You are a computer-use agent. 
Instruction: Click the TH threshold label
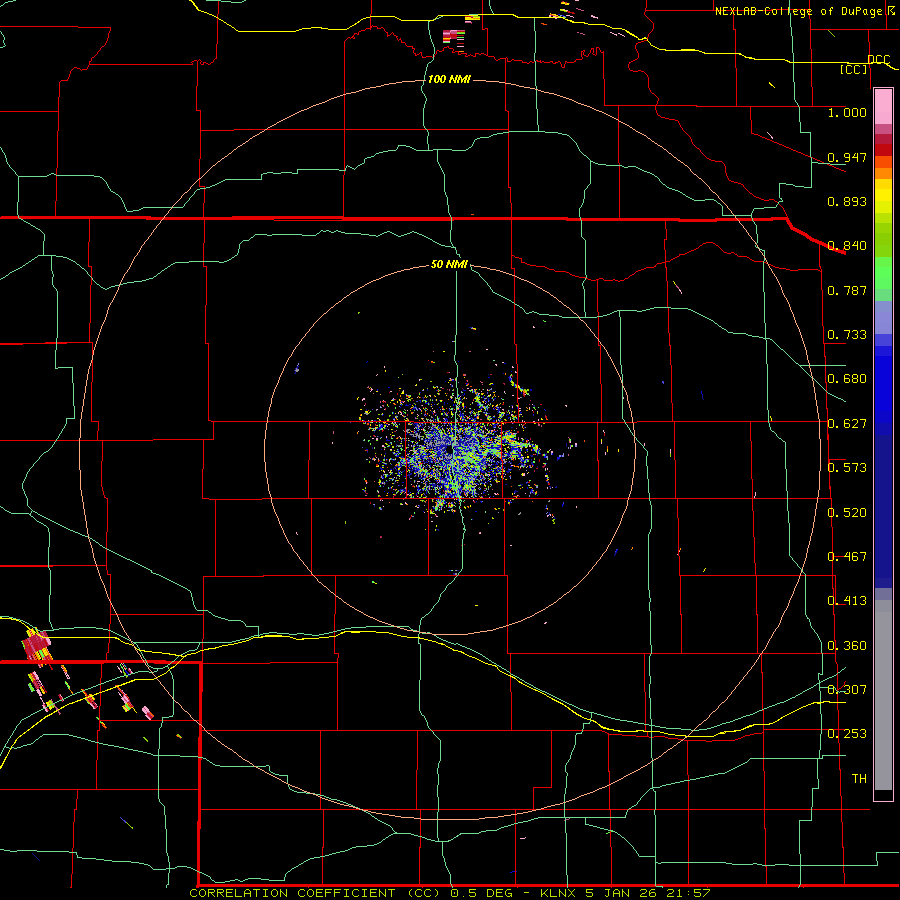859,779
